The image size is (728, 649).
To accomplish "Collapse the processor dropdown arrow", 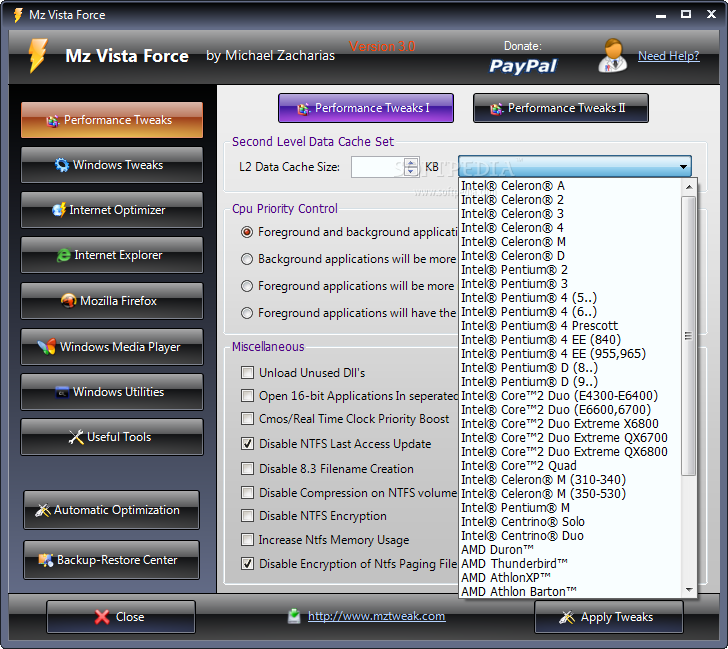I will point(683,166).
